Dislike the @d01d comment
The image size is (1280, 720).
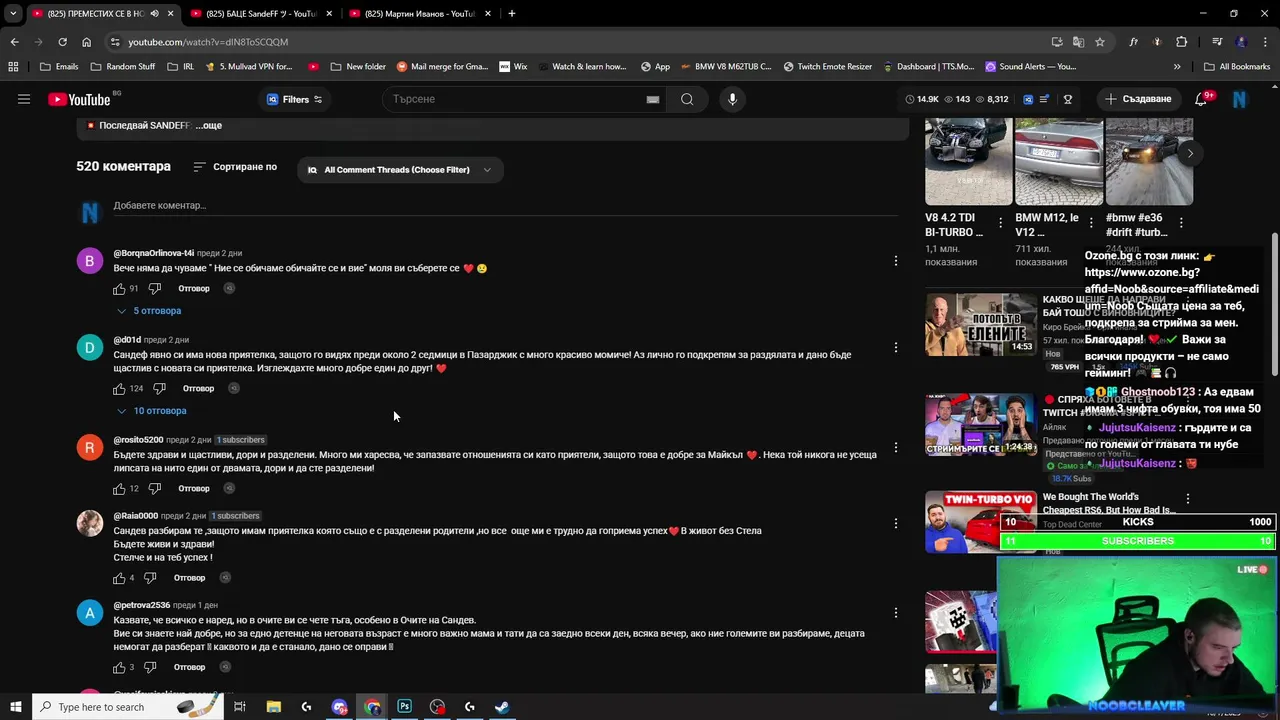[159, 389]
